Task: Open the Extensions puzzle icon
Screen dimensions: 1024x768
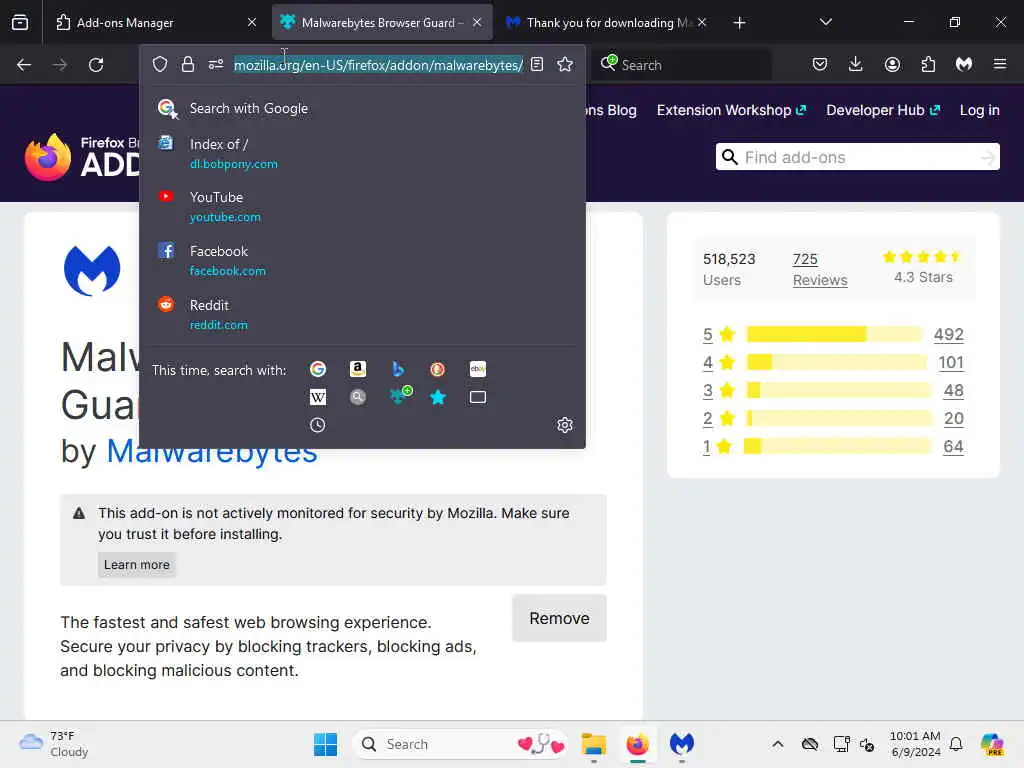Action: pos(928,64)
